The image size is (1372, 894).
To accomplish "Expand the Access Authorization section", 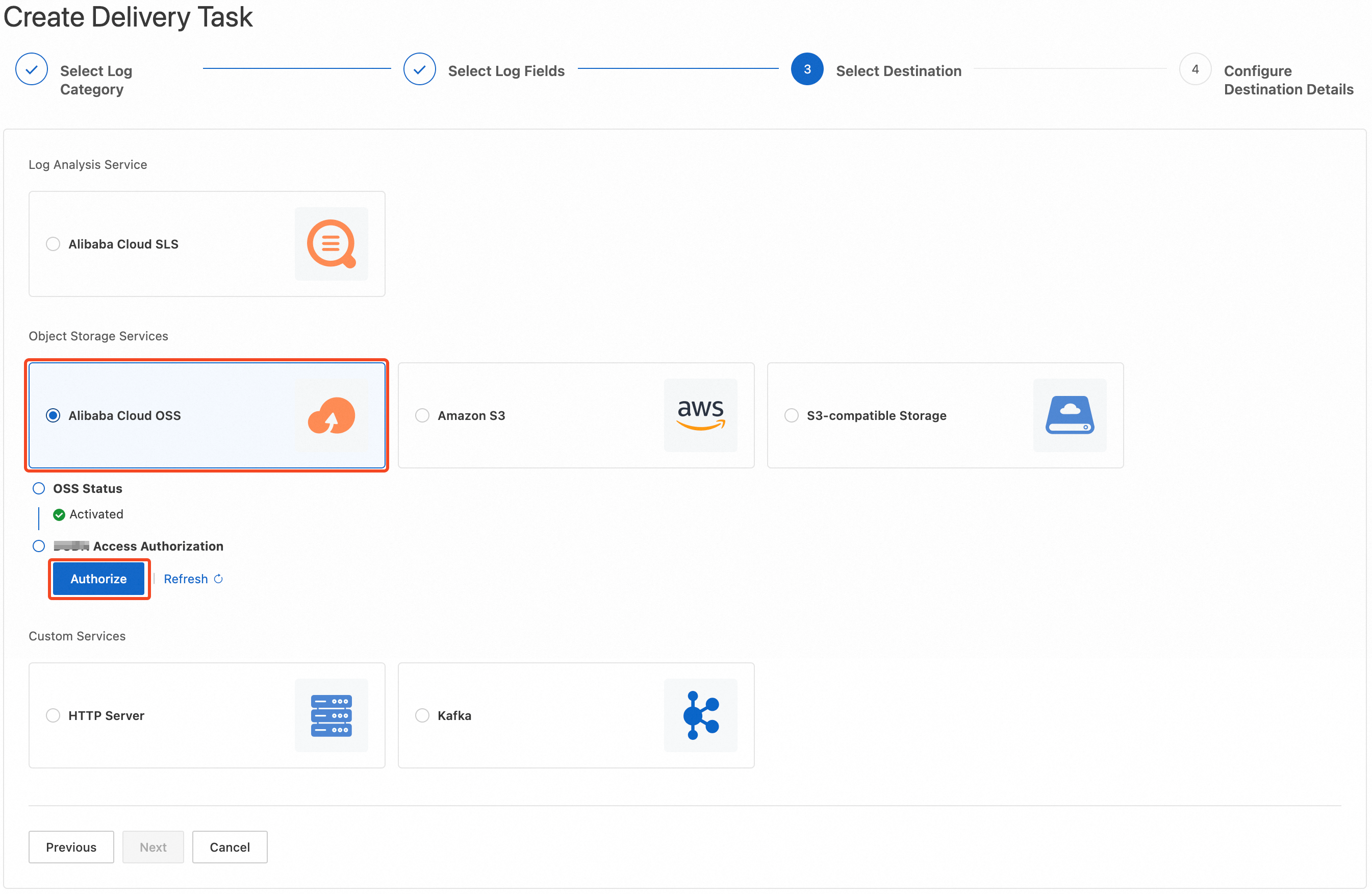I will pyautogui.click(x=39, y=545).
